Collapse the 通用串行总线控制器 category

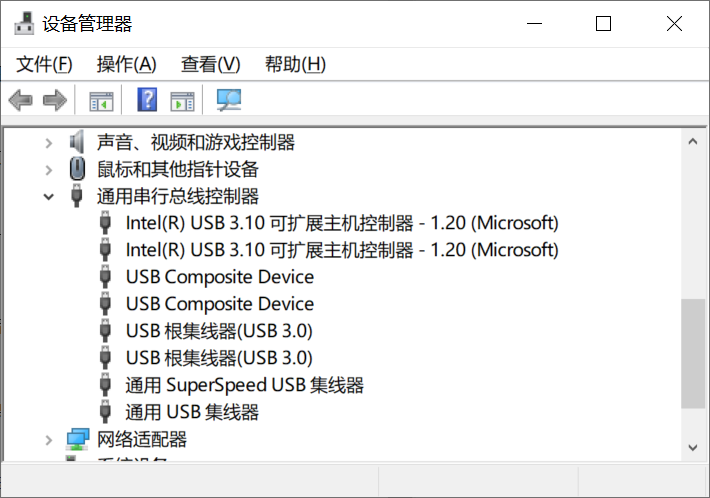pyautogui.click(x=48, y=197)
